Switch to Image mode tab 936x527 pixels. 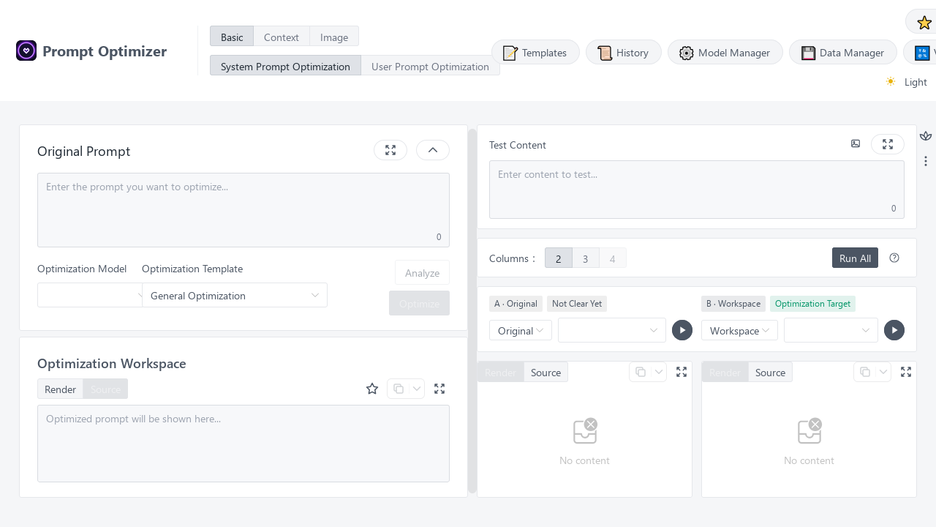click(334, 36)
